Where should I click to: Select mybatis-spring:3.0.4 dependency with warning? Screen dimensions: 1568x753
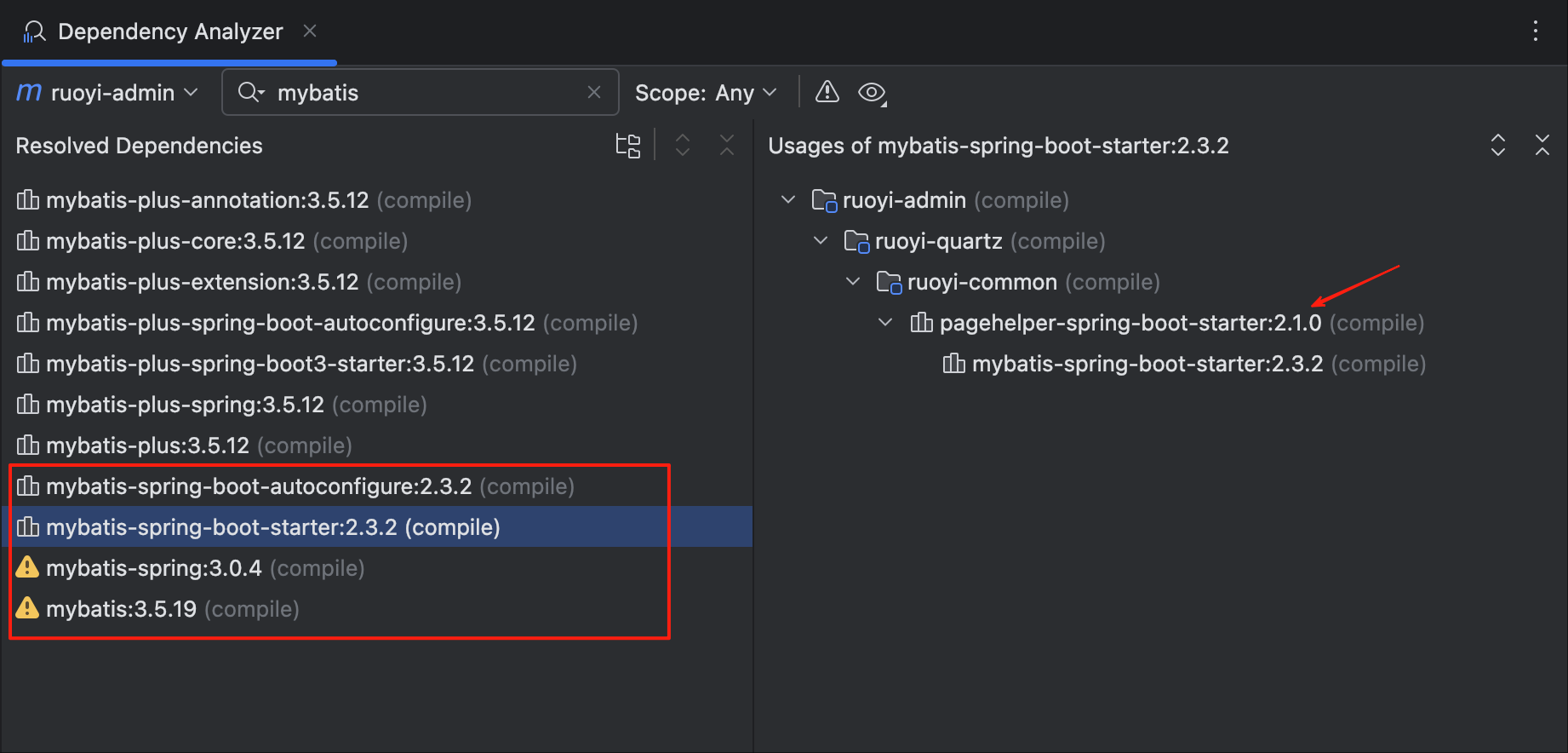[154, 568]
